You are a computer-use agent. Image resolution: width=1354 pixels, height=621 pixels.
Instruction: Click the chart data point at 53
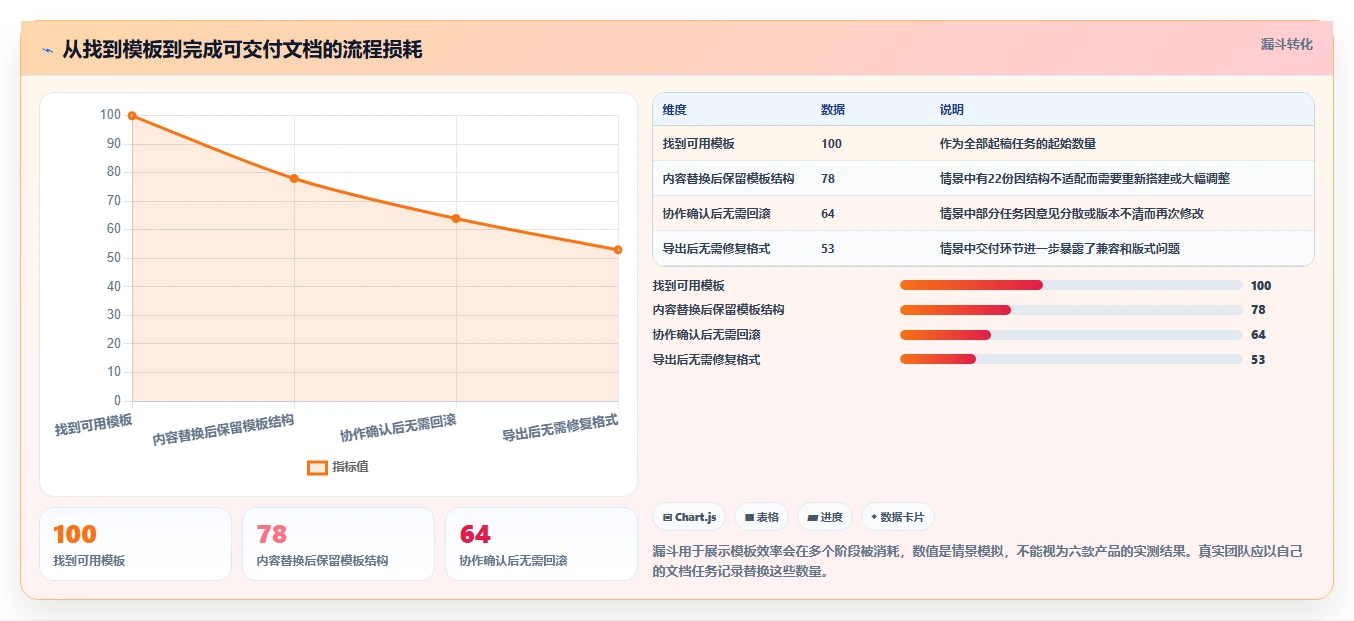coord(618,250)
